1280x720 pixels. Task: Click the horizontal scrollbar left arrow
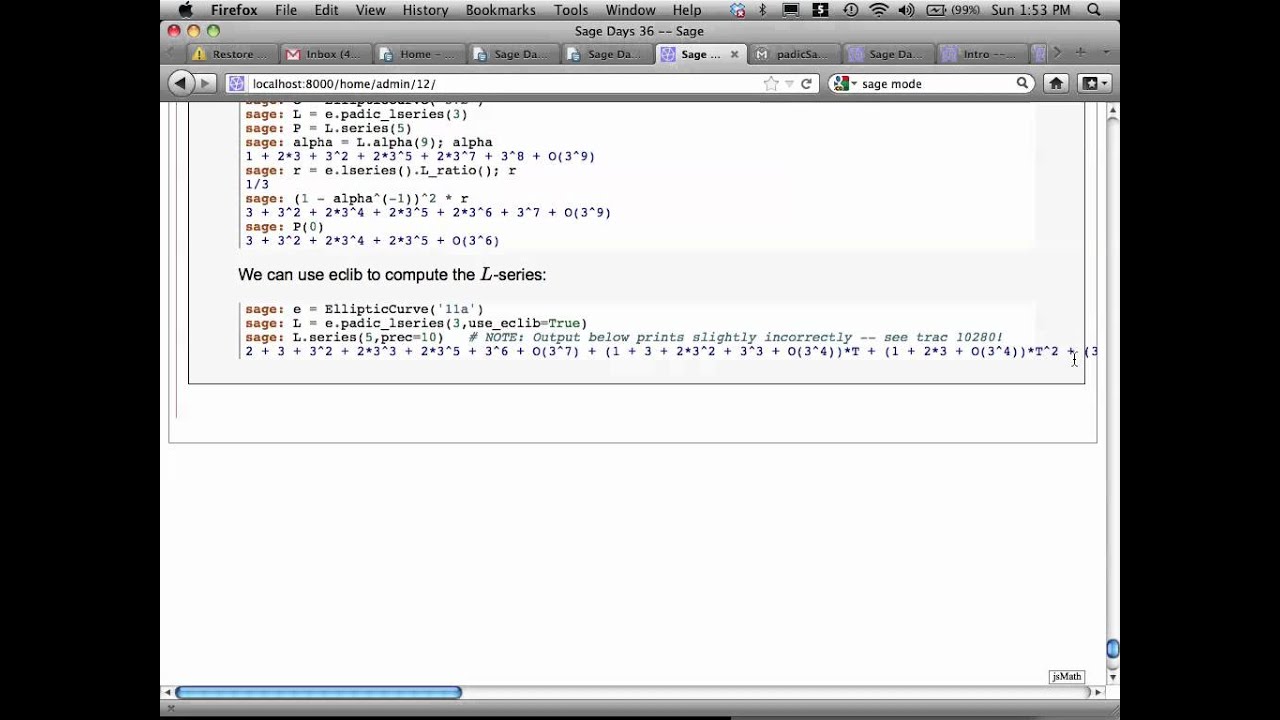[x=168, y=692]
